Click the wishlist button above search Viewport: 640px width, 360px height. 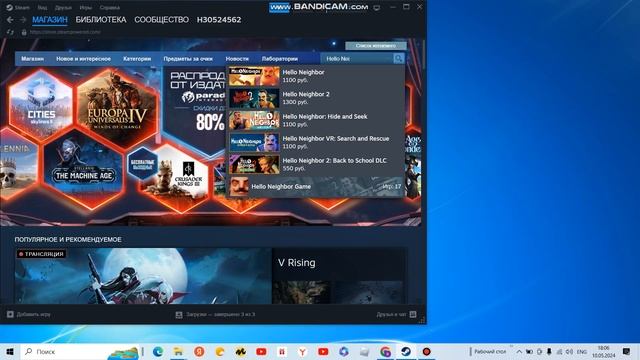(376, 45)
